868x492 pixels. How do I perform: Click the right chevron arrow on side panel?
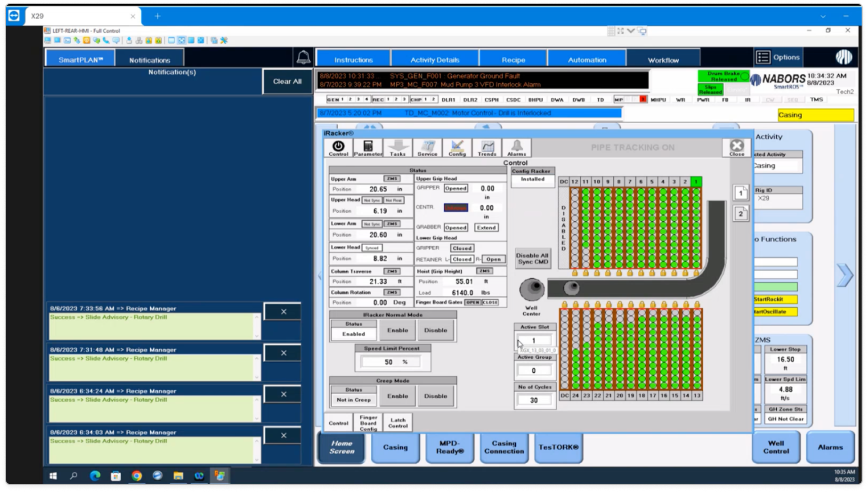pos(844,275)
